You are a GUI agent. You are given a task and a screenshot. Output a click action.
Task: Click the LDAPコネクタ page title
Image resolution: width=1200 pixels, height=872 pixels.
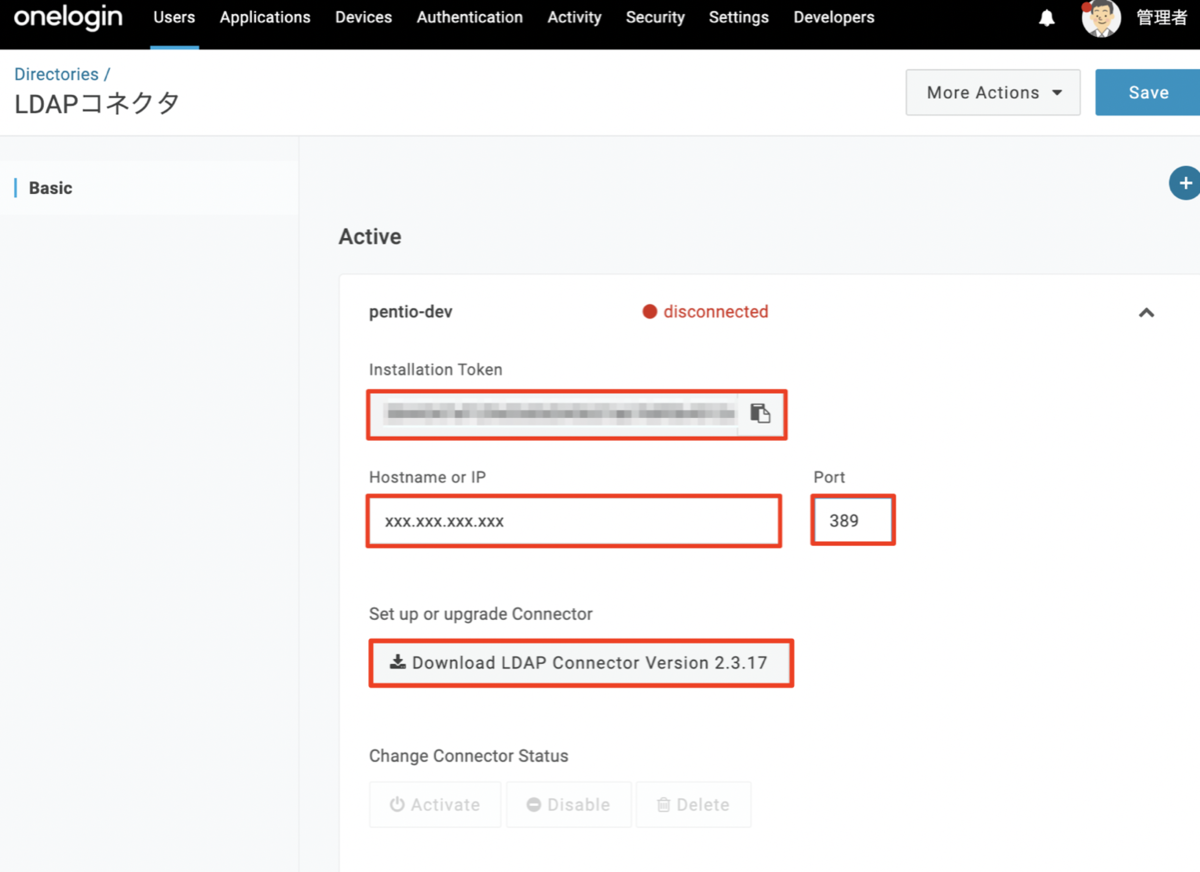(97, 103)
